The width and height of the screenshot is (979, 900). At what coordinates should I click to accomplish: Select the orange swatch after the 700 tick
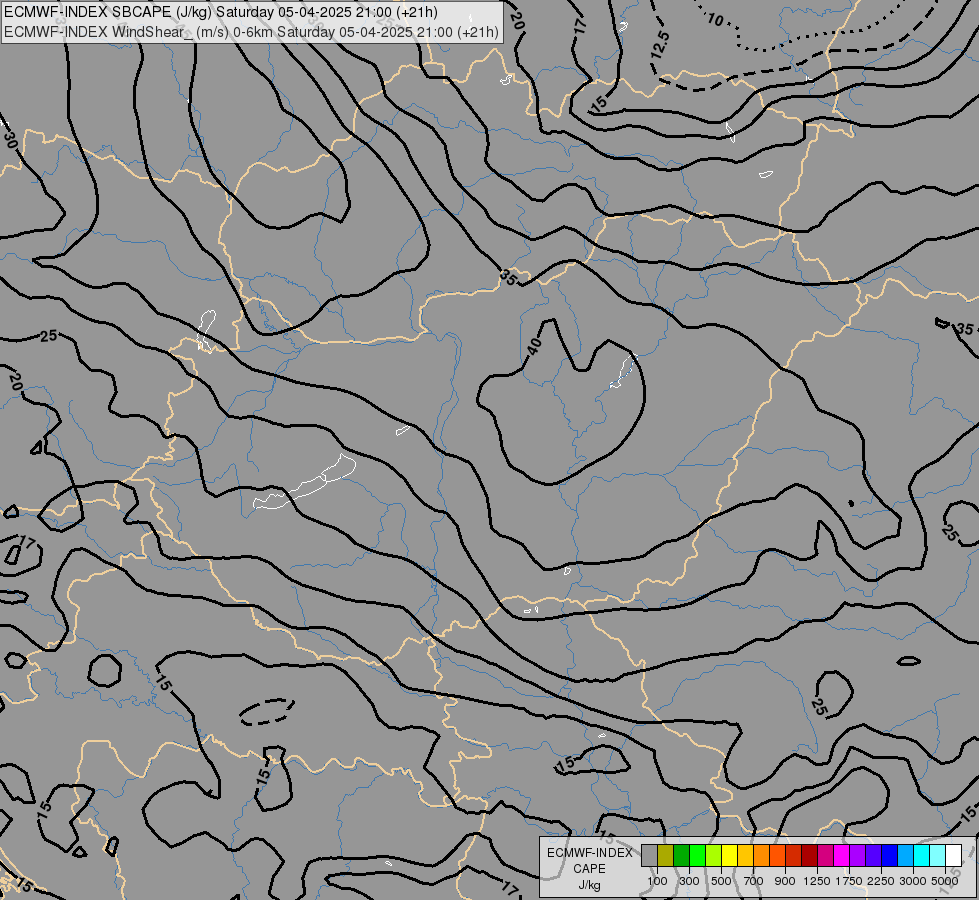pyautogui.click(x=761, y=855)
